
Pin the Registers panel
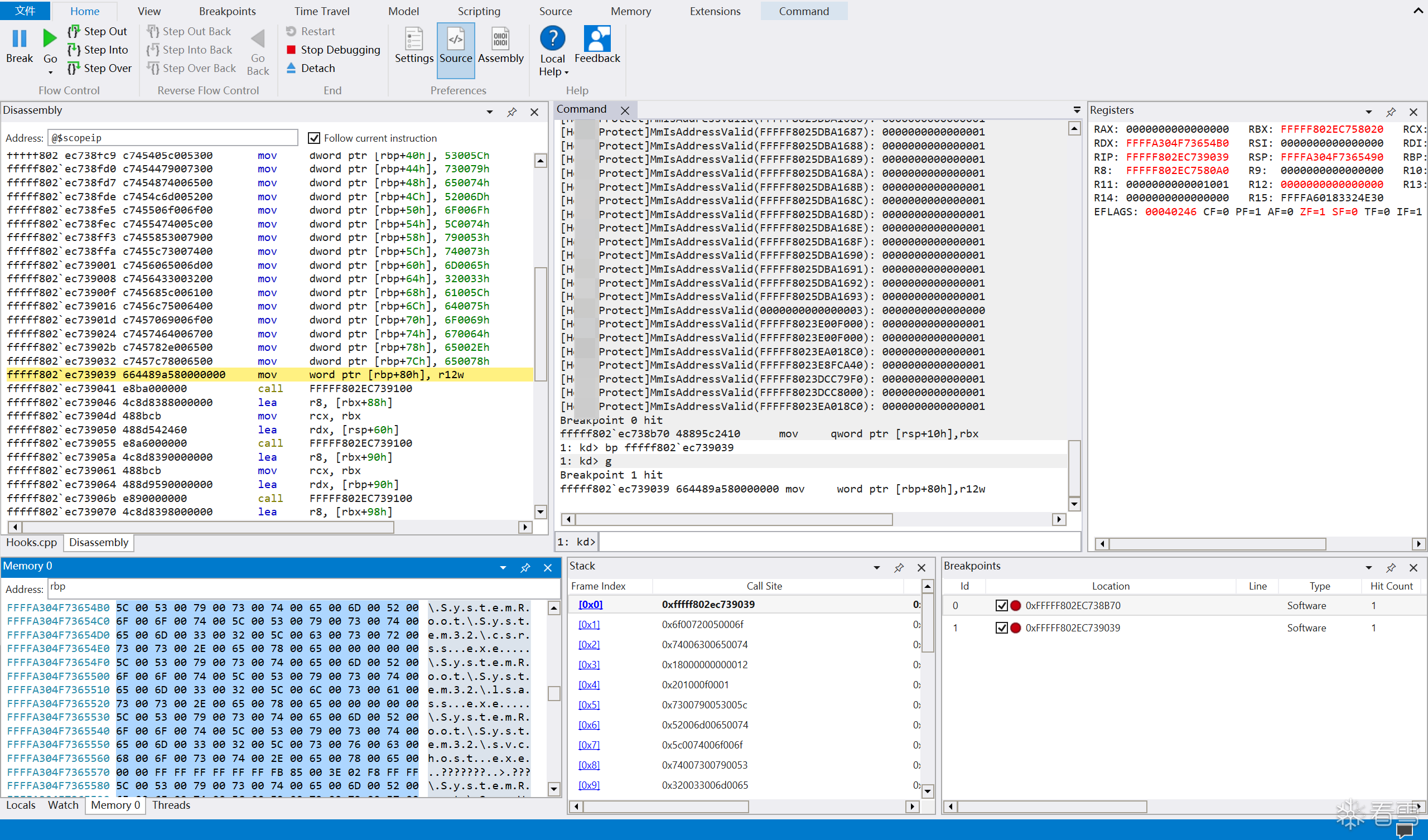[1391, 112]
